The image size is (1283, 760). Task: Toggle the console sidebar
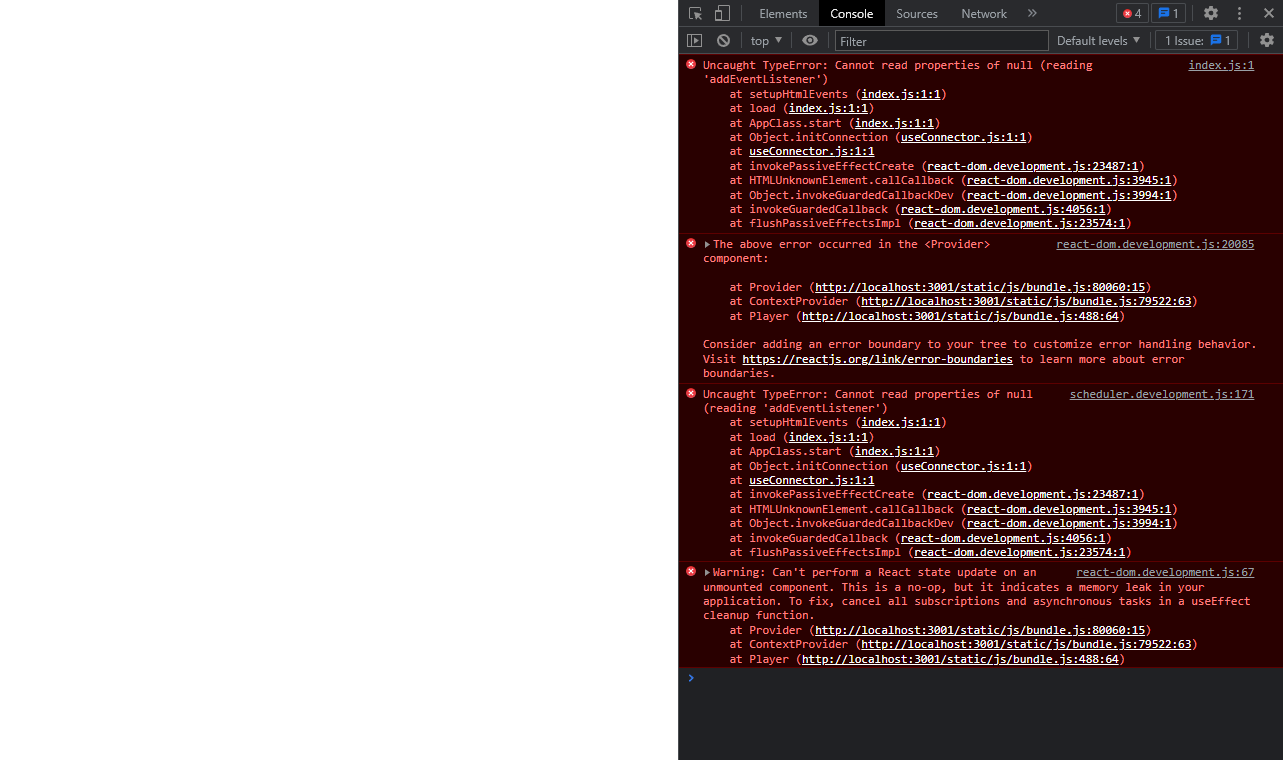(x=694, y=40)
